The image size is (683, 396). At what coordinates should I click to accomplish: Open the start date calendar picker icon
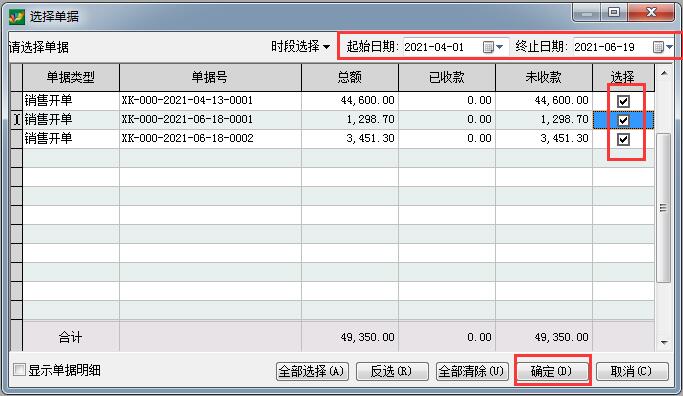[488, 47]
